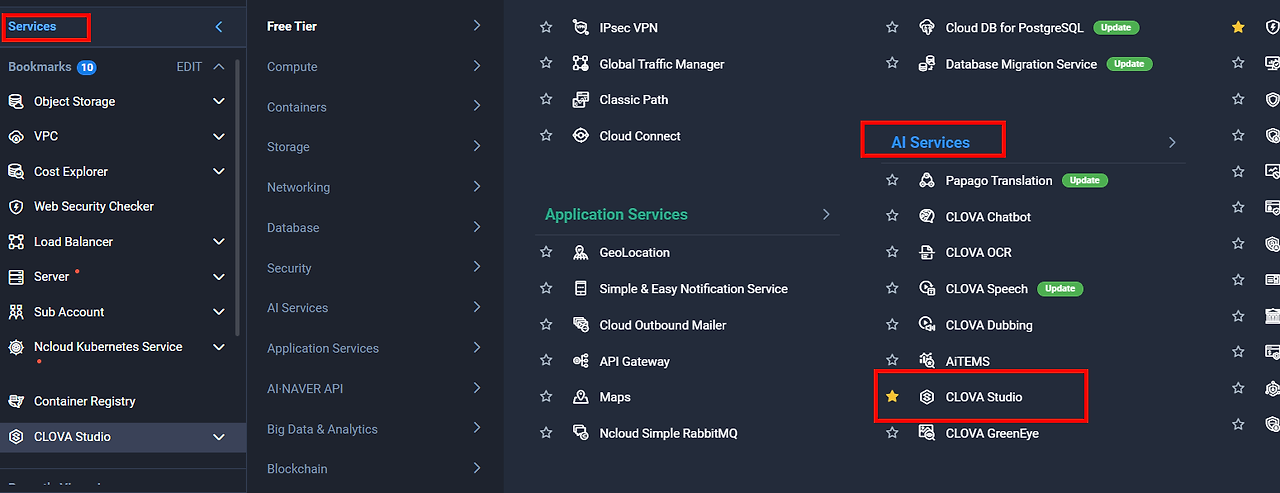1280x493 pixels.
Task: Click the Container Registry icon
Action: (16, 401)
